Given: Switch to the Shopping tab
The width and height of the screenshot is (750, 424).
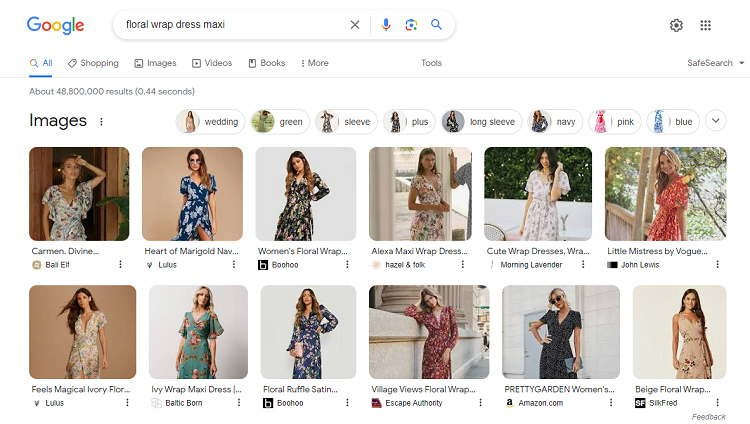Looking at the screenshot, I should click(x=93, y=63).
